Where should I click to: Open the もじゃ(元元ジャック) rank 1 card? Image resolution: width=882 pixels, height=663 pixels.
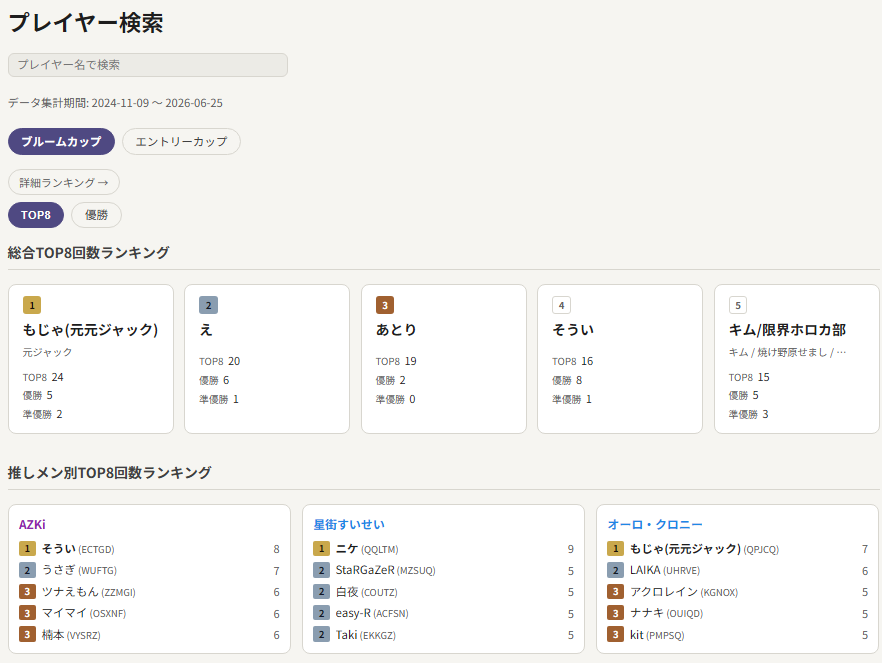[x=91, y=359]
